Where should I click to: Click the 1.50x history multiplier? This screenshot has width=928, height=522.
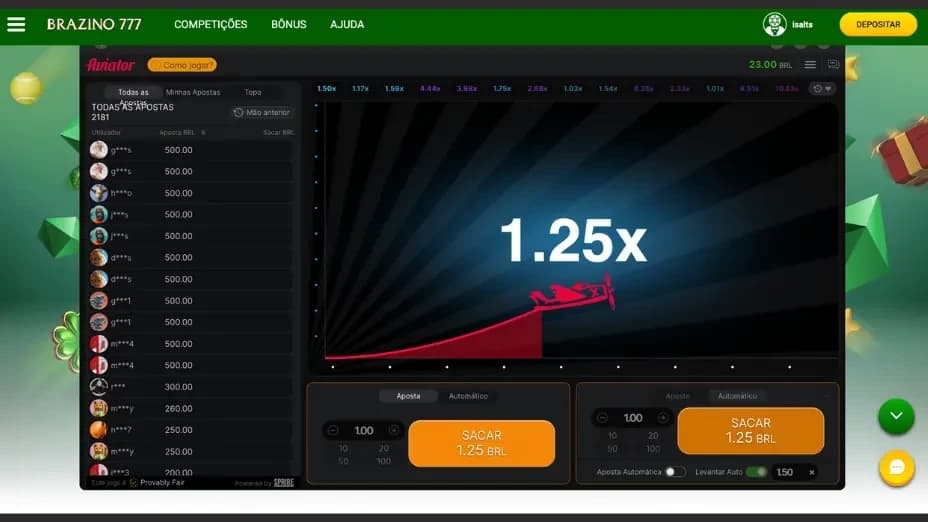[326, 89]
